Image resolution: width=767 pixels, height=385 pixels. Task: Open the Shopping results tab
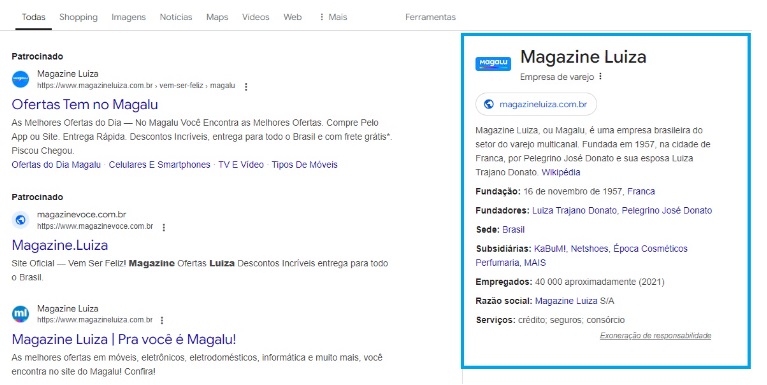coord(78,17)
